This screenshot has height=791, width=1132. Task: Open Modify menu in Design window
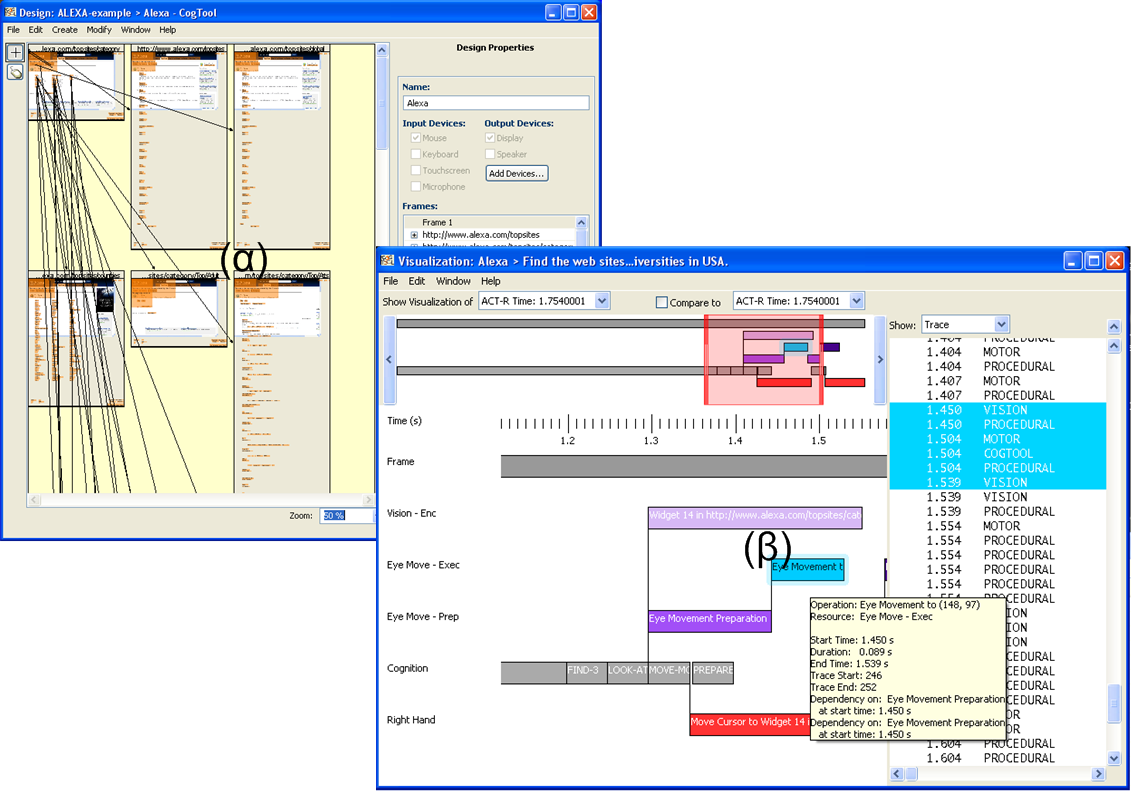click(99, 30)
